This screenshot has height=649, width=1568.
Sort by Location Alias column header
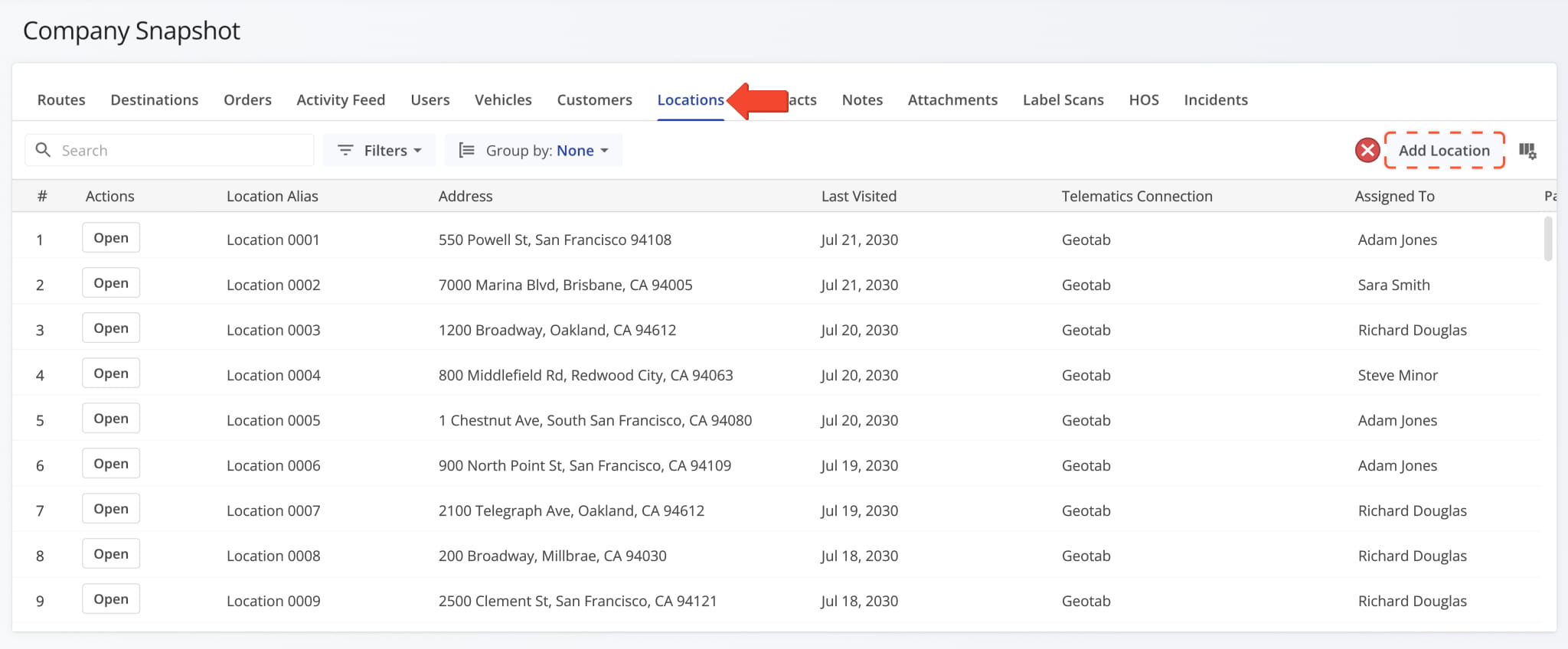tap(272, 196)
